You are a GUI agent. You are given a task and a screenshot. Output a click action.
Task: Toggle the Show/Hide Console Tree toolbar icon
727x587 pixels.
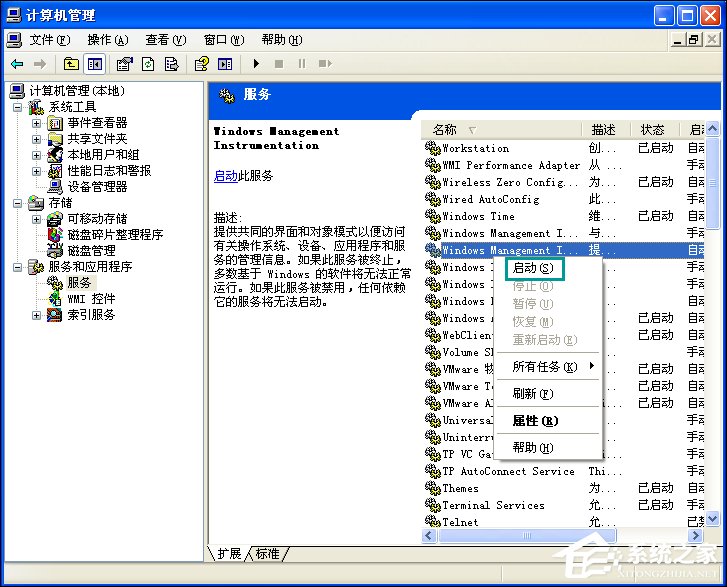[x=95, y=64]
